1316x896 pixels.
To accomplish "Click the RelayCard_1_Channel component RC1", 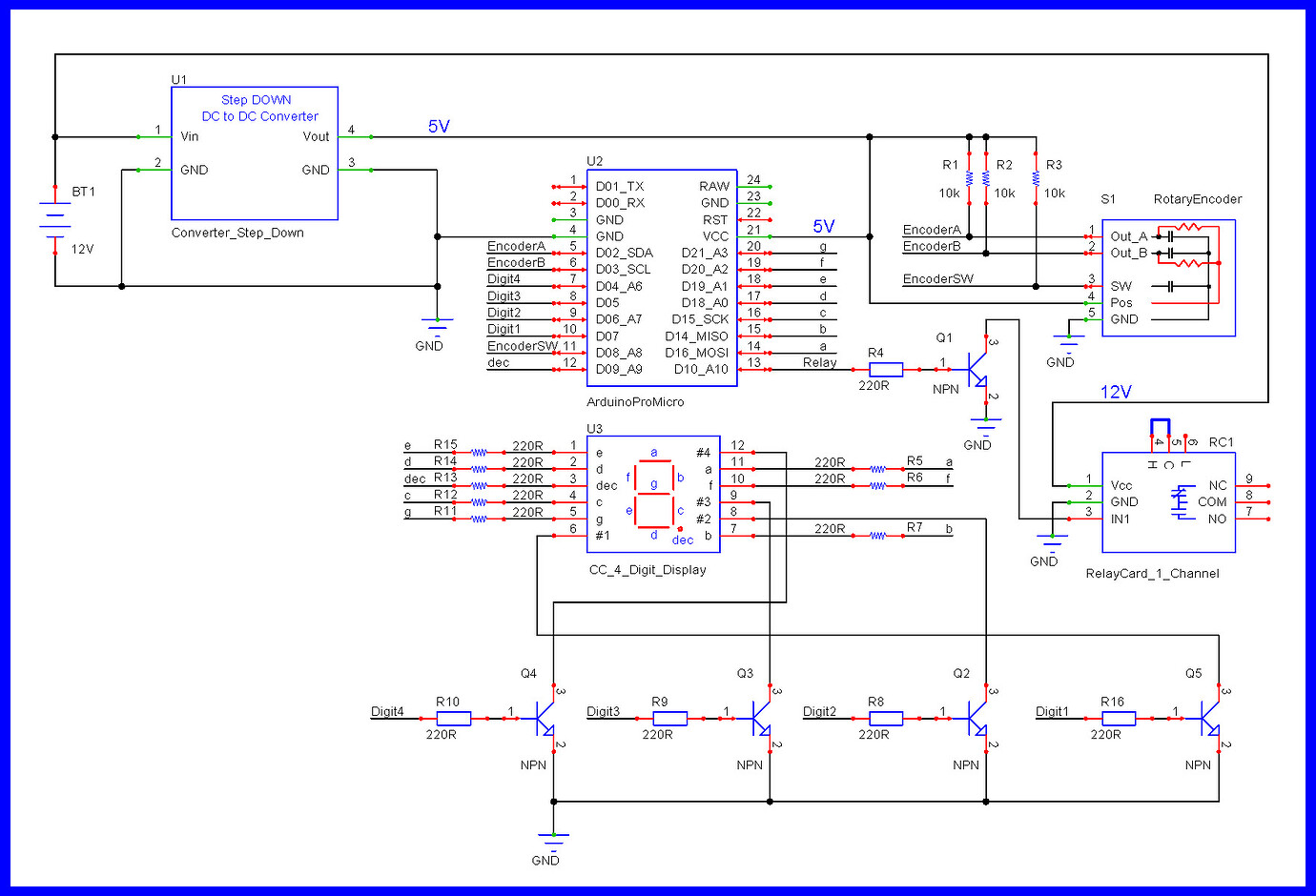I will click(1168, 502).
